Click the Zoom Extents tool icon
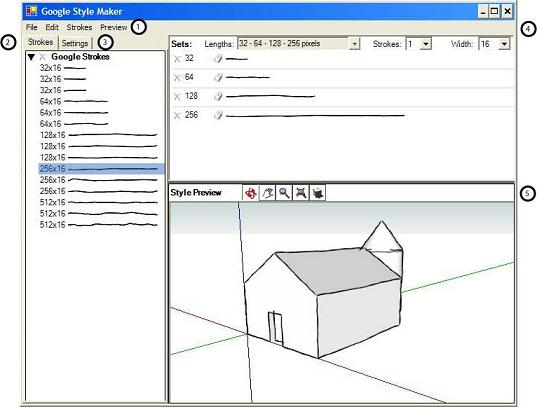The image size is (537, 407). coord(301,193)
